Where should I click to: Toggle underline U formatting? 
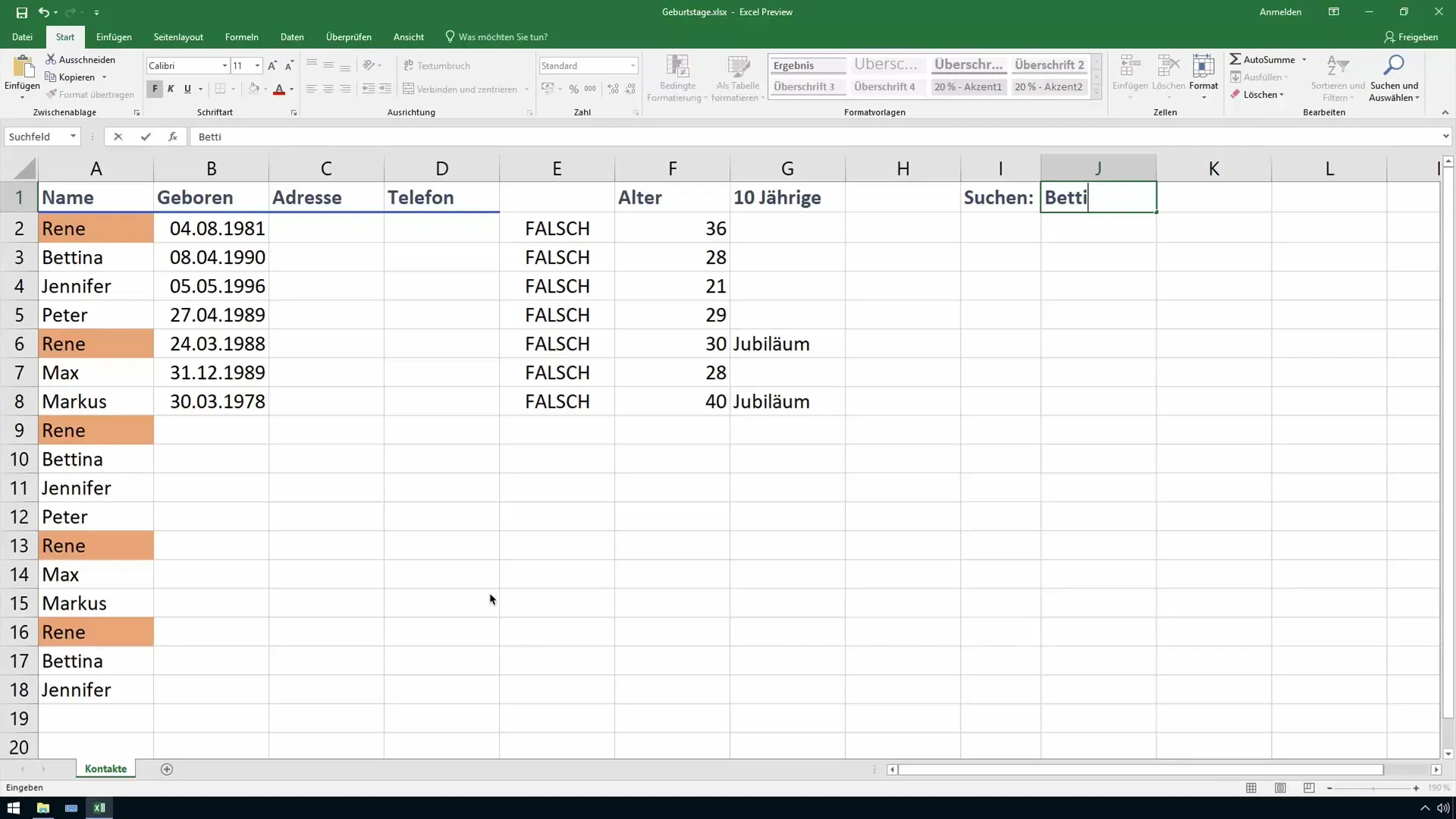click(x=187, y=89)
